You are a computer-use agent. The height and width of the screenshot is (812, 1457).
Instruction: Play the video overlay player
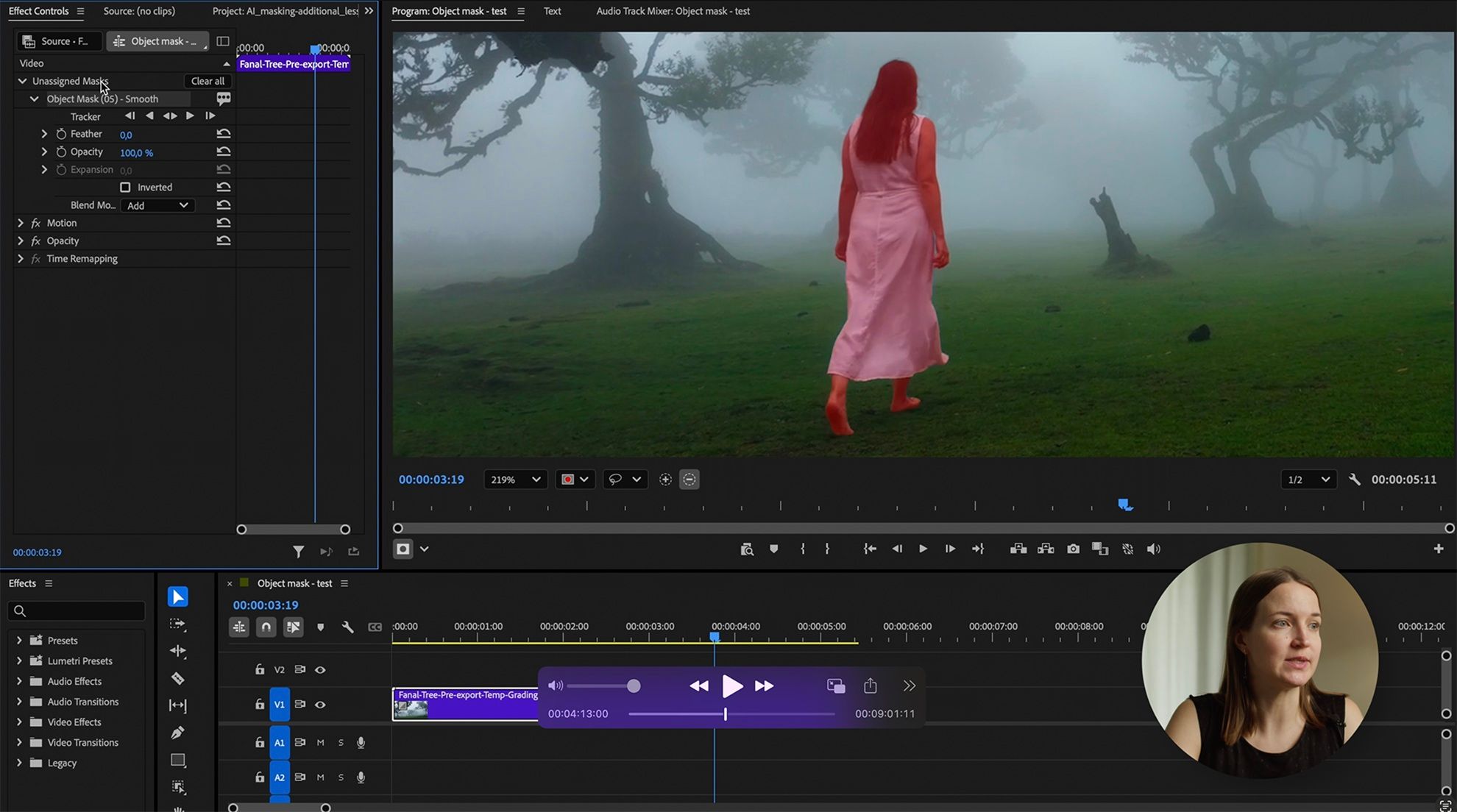pos(731,686)
